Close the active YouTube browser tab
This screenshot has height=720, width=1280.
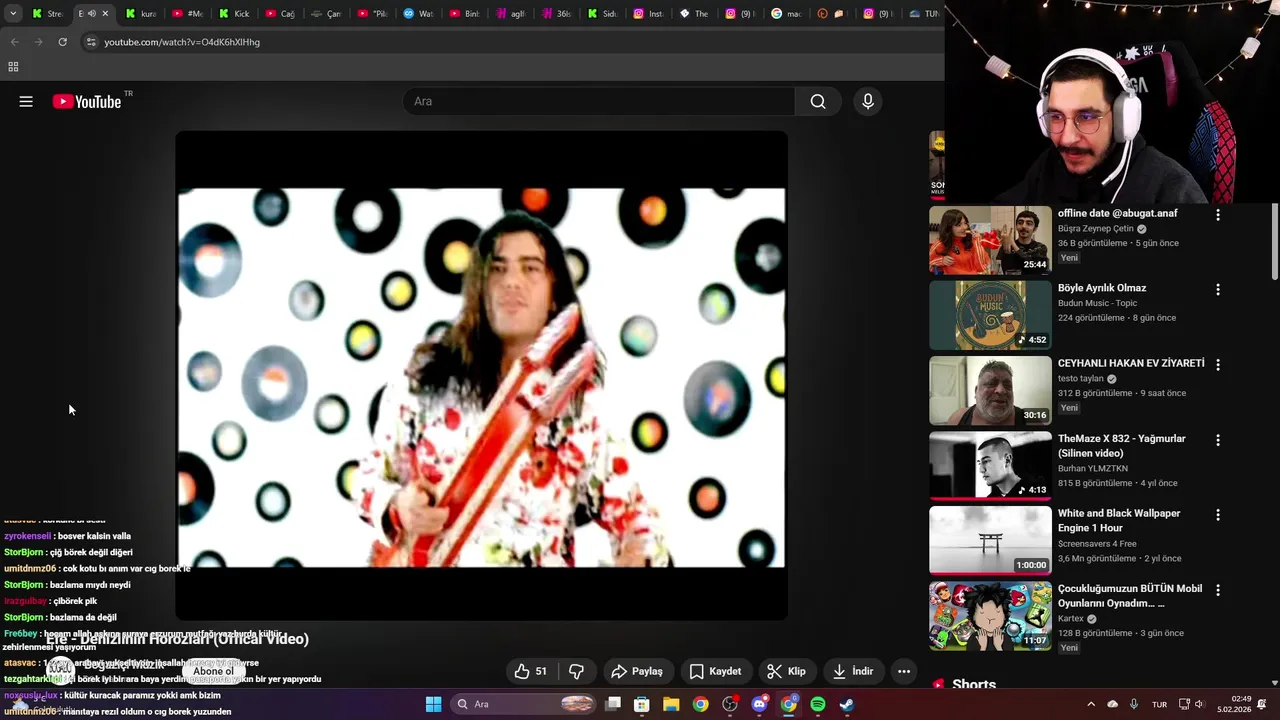click(x=105, y=14)
